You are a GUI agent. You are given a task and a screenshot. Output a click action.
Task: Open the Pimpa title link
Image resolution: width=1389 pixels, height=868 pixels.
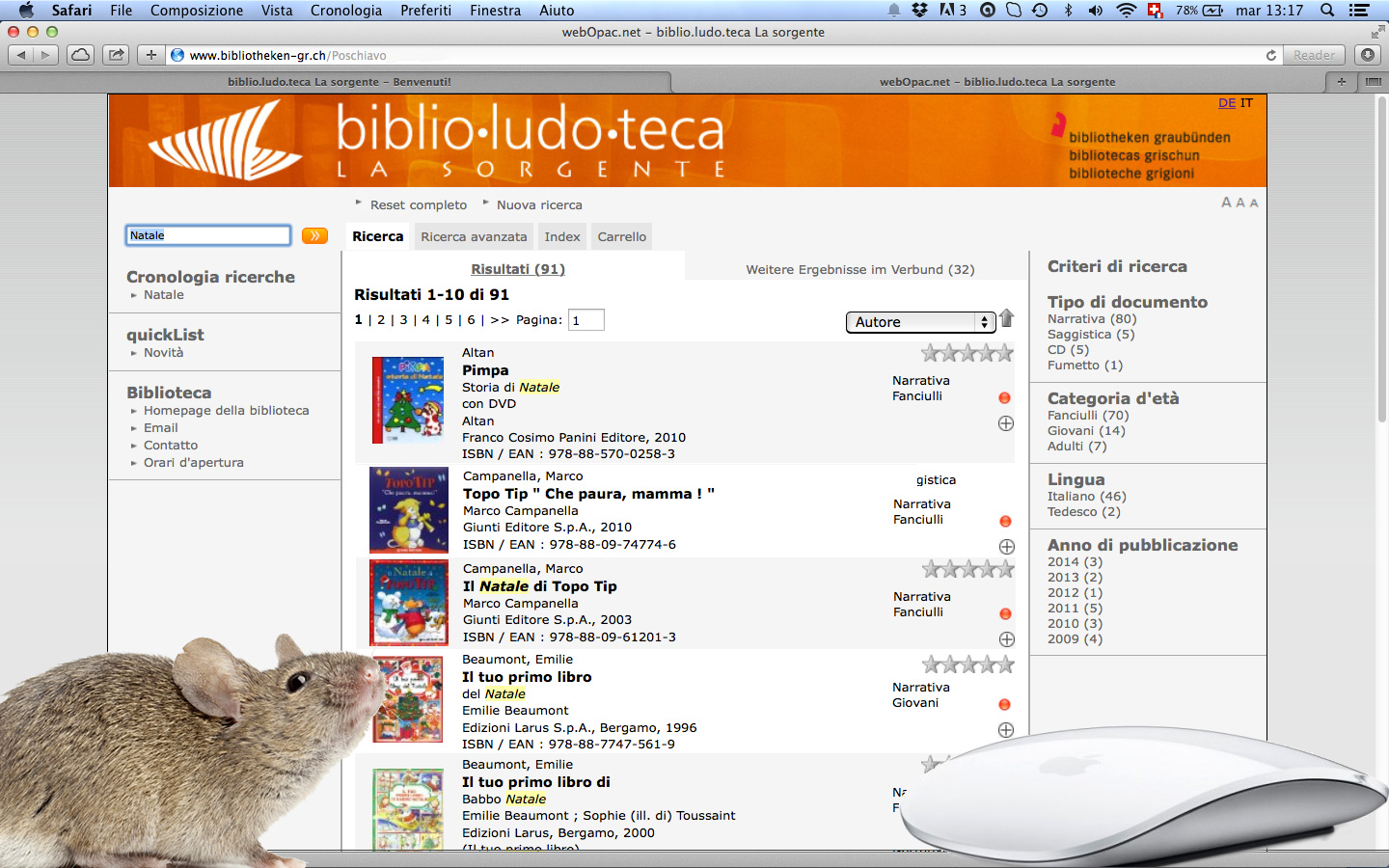pyautogui.click(x=485, y=370)
